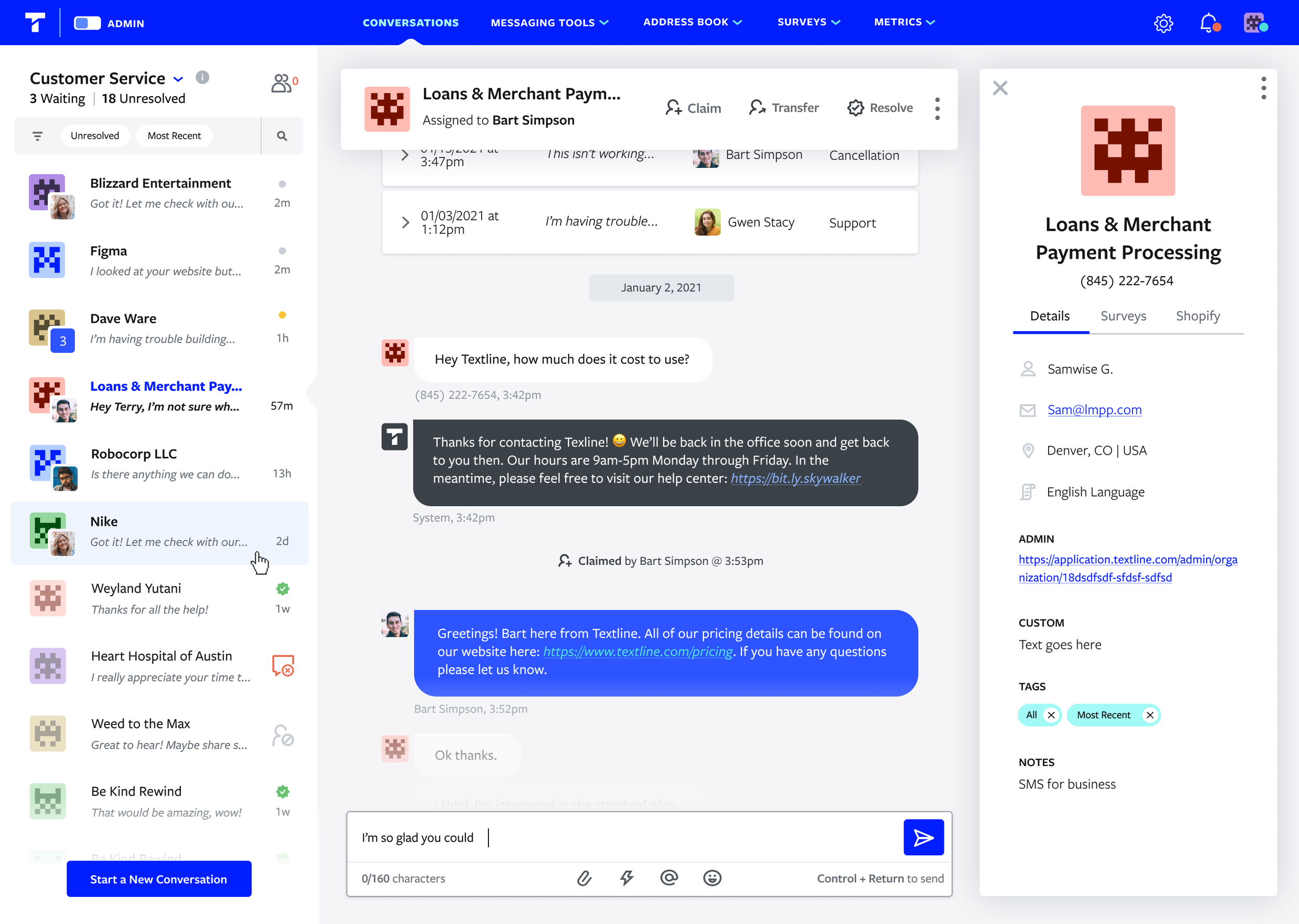
Task: Open the emoji picker icon
Action: [x=711, y=878]
